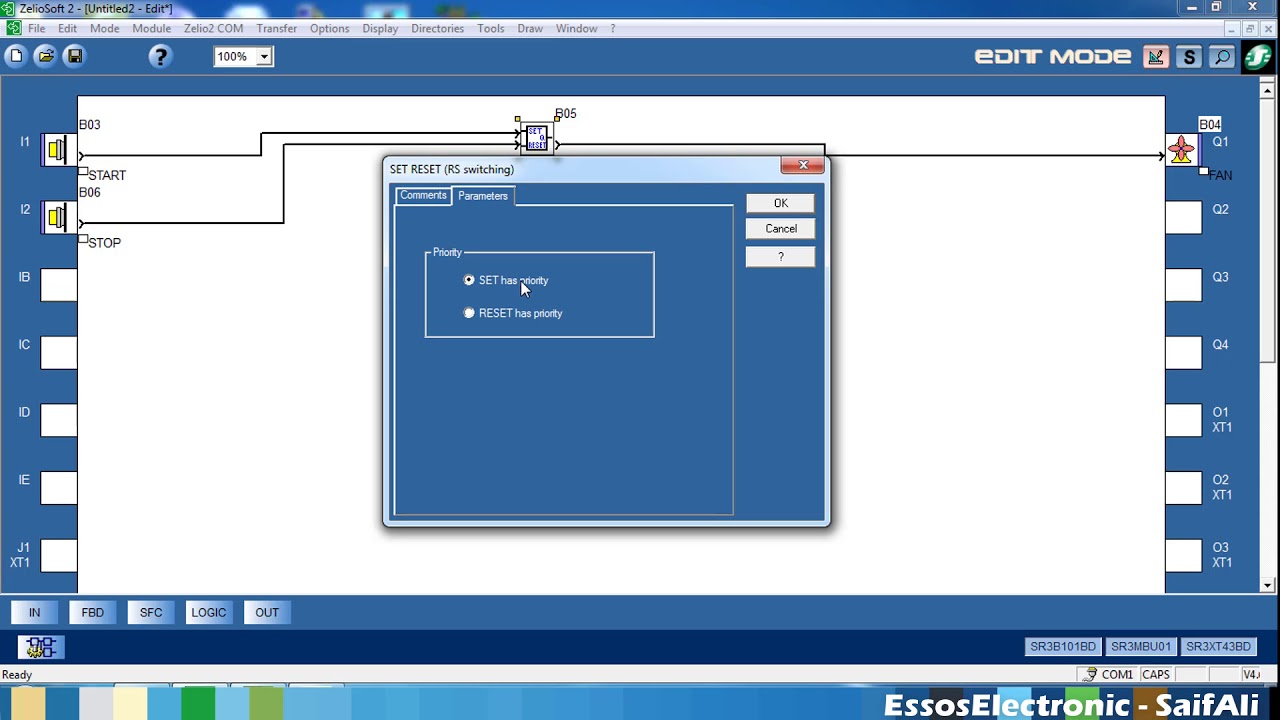Select the empty IB input slot

click(x=58, y=285)
